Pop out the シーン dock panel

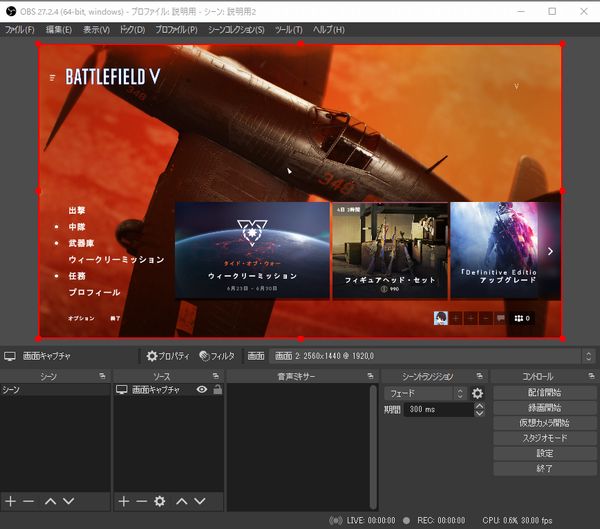(x=103, y=376)
